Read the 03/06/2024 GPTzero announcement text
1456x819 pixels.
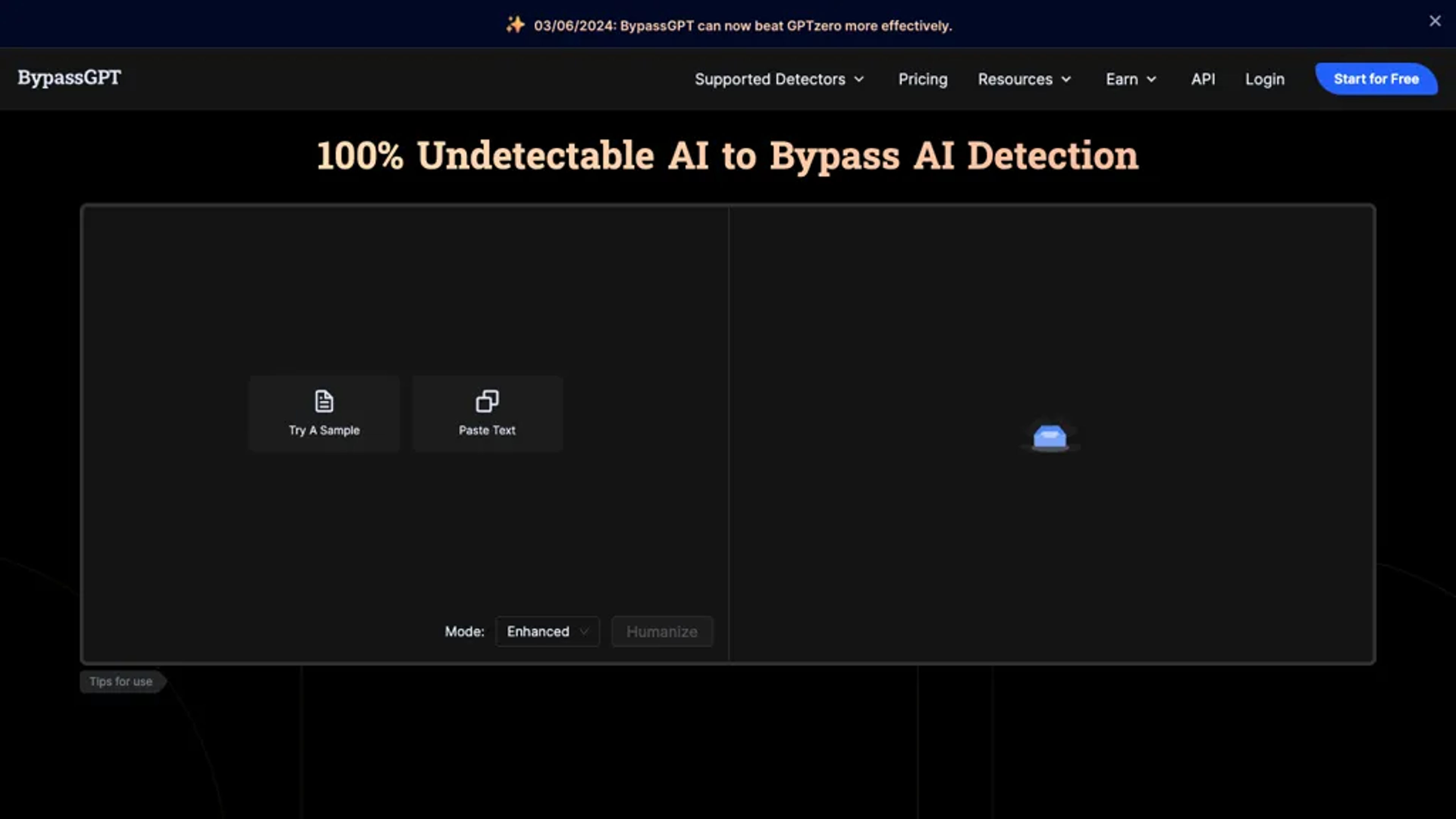(743, 26)
